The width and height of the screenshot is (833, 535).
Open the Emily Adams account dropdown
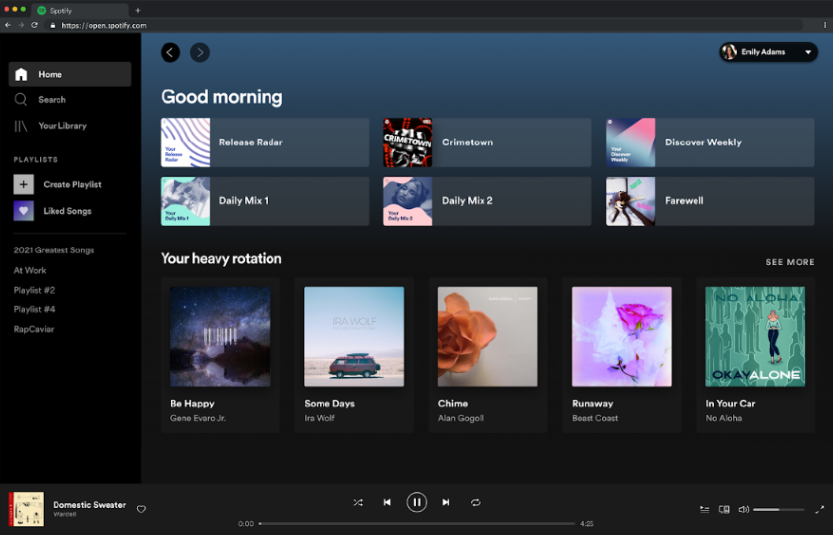[768, 52]
